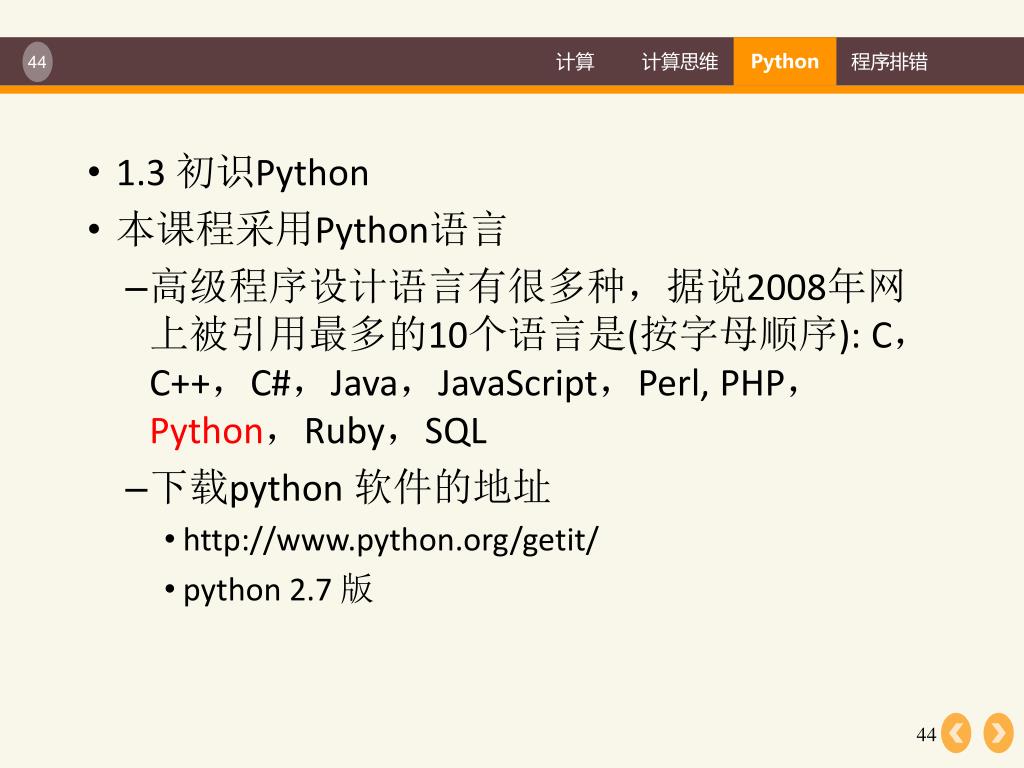This screenshot has height=768, width=1024.
Task: Click the word Java before JavaScript
Action: click(363, 383)
